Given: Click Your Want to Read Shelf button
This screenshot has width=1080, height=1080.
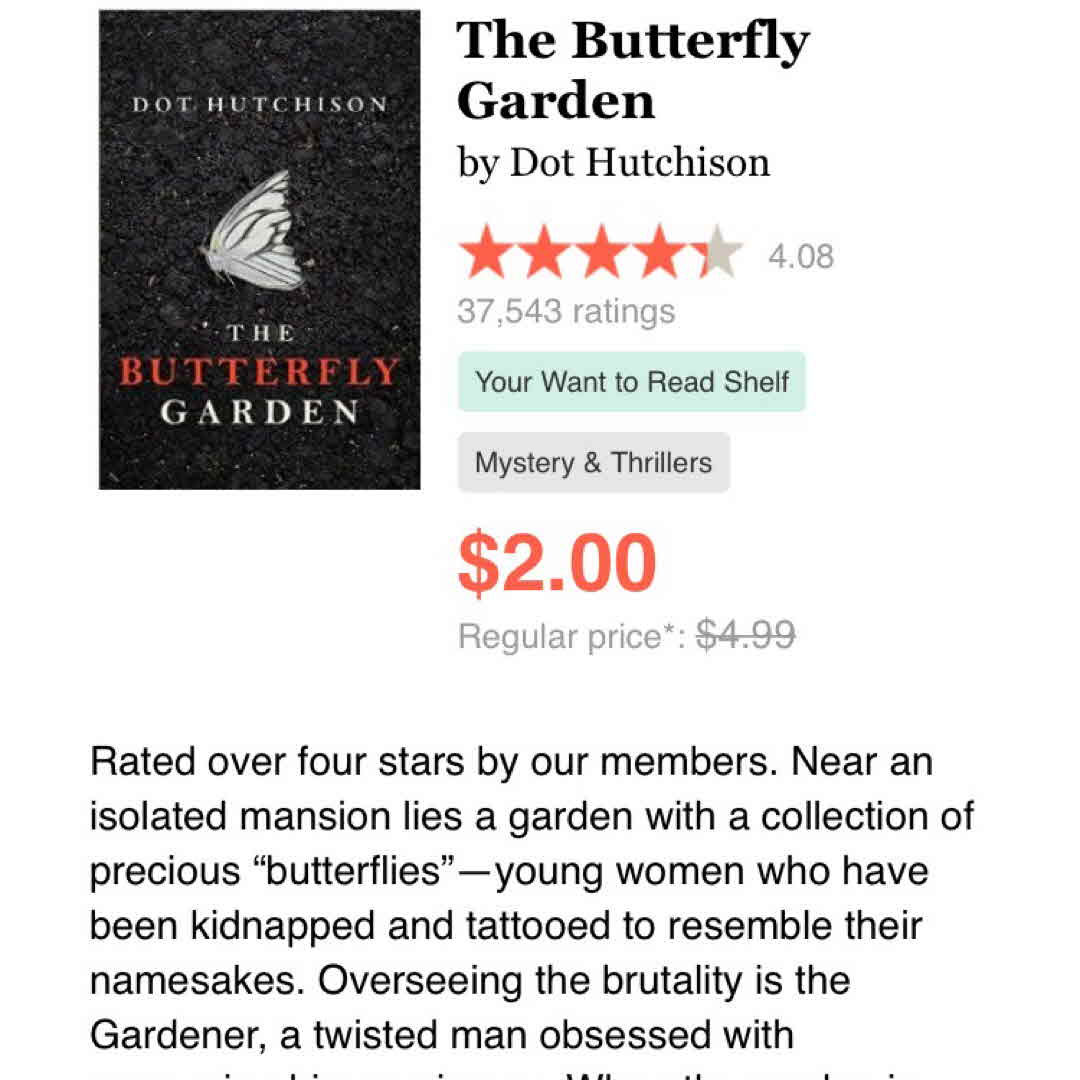Looking at the screenshot, I should [632, 382].
